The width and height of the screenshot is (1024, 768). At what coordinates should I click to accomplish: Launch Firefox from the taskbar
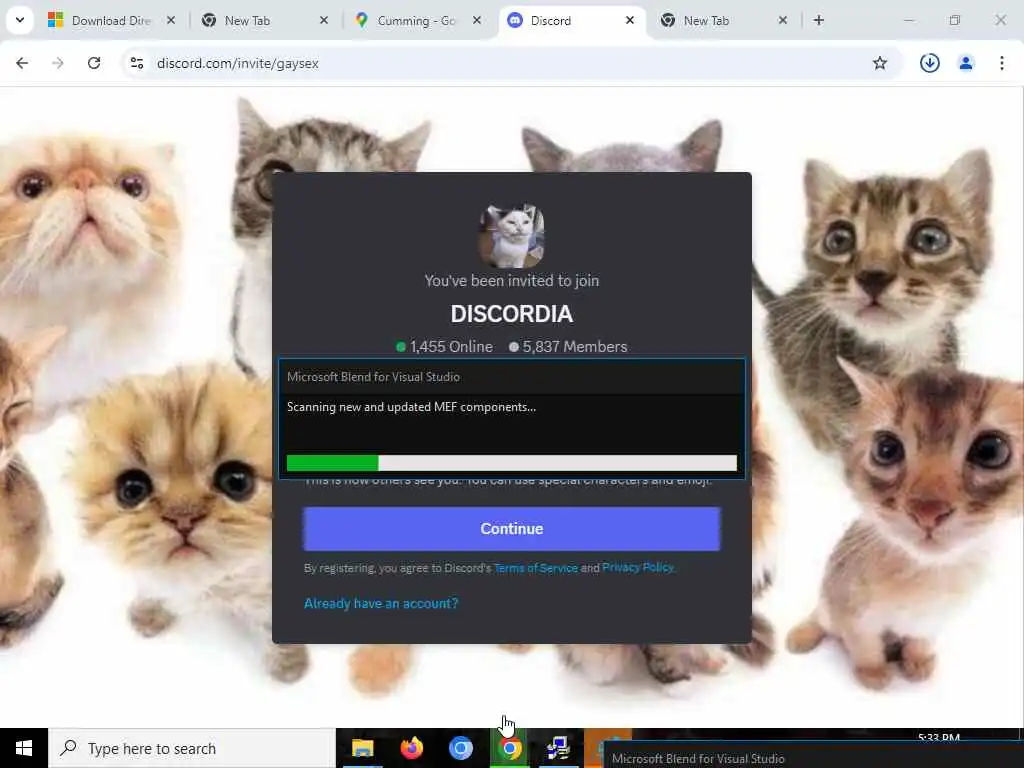411,748
